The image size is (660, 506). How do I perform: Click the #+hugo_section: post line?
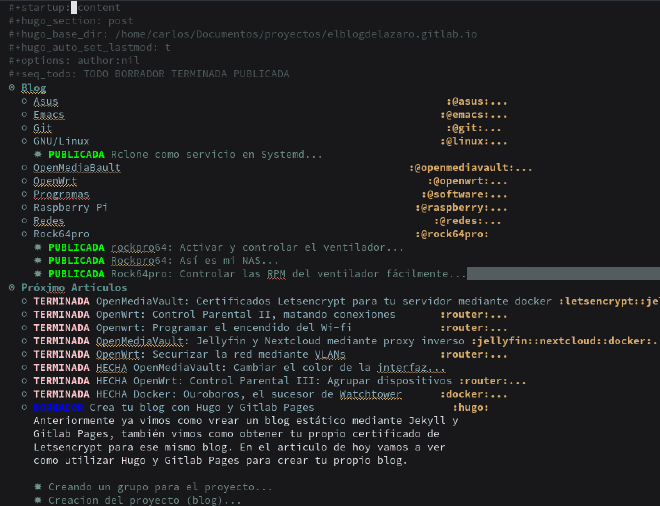pos(71,21)
